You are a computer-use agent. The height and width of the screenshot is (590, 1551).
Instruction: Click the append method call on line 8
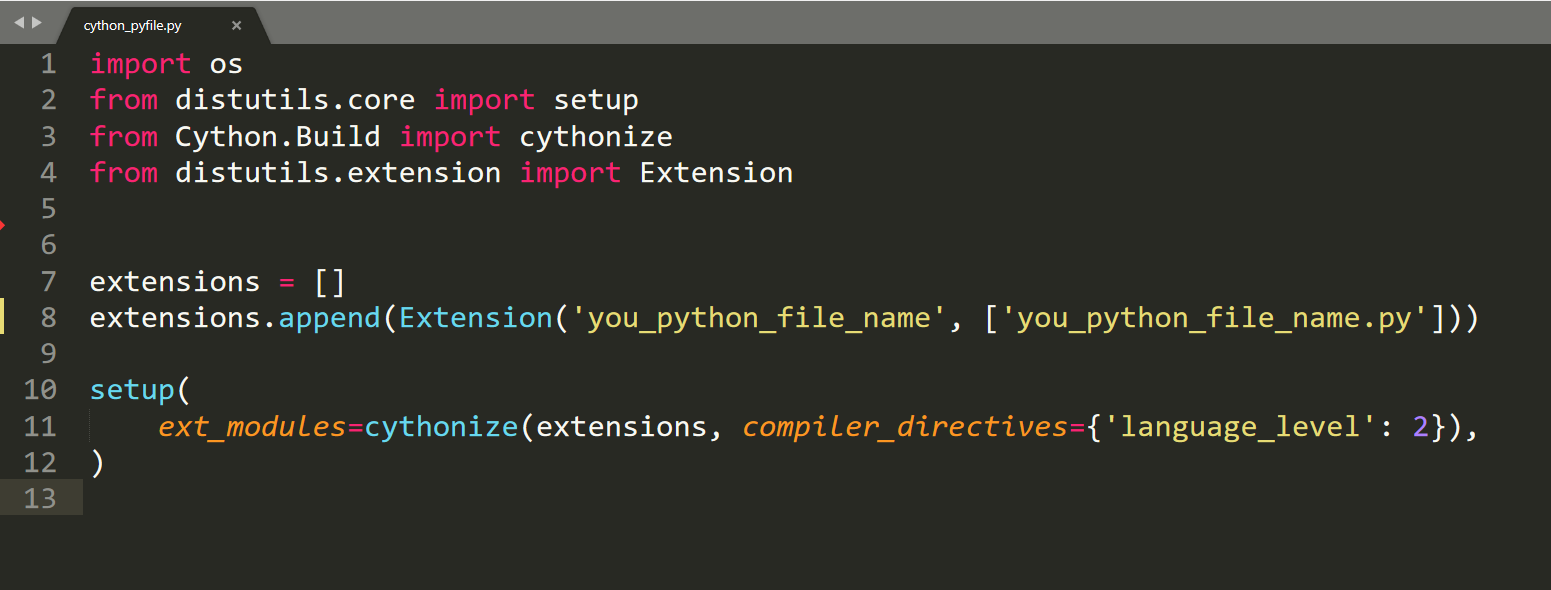click(x=329, y=319)
